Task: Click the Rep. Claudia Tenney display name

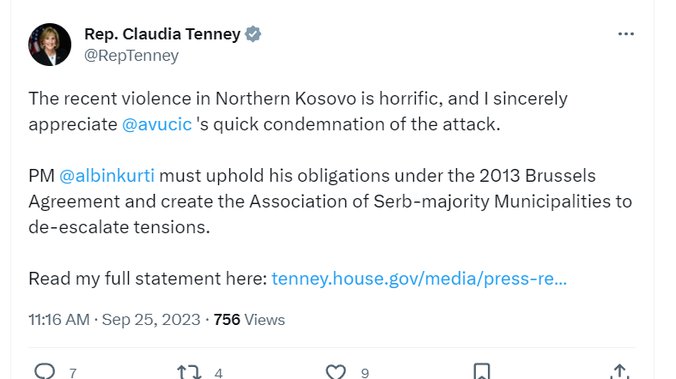Action: (x=162, y=34)
